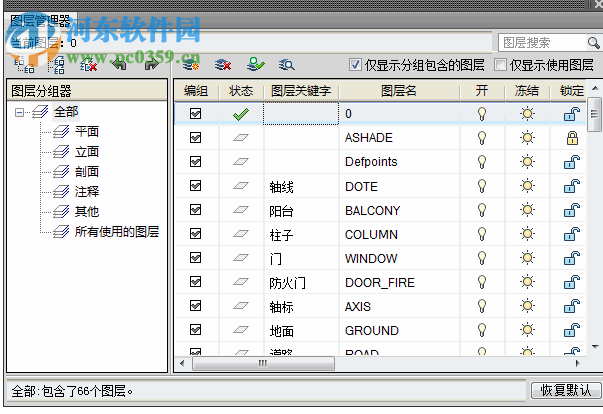Click the redo right arrow icon
The image size is (603, 414).
[152, 65]
